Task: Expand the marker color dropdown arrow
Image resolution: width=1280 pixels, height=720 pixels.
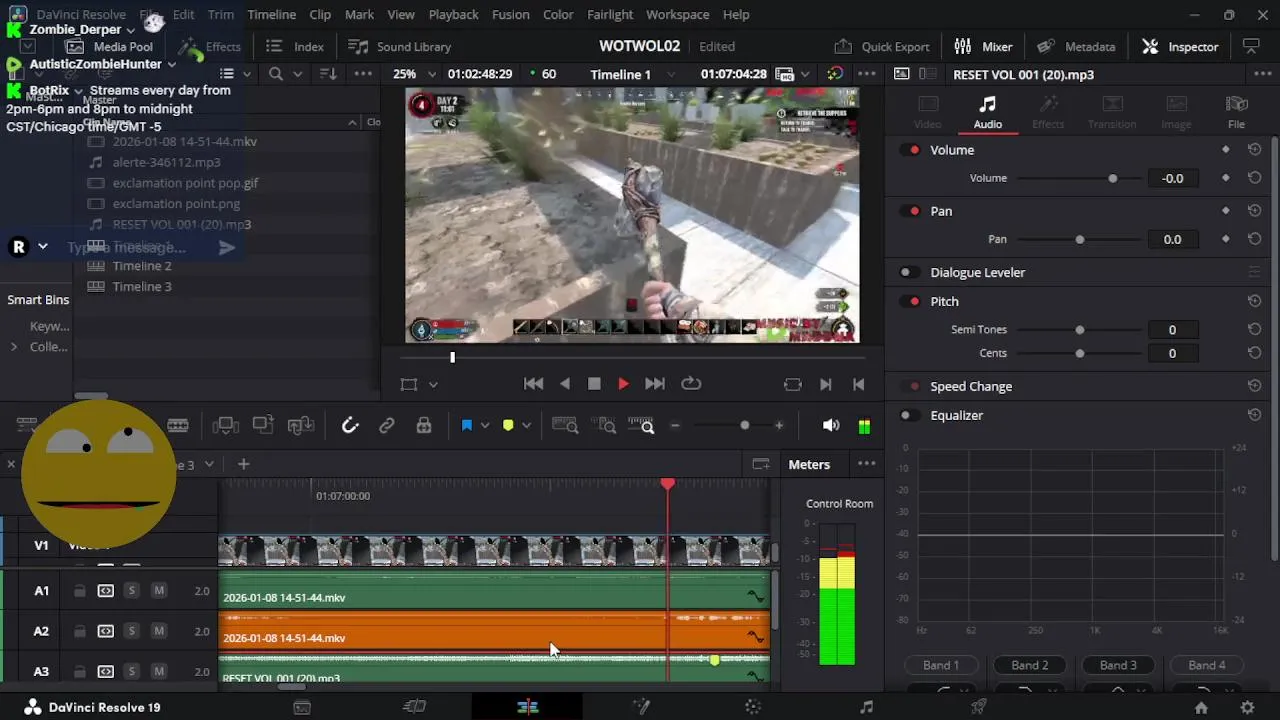Action: pos(526,426)
